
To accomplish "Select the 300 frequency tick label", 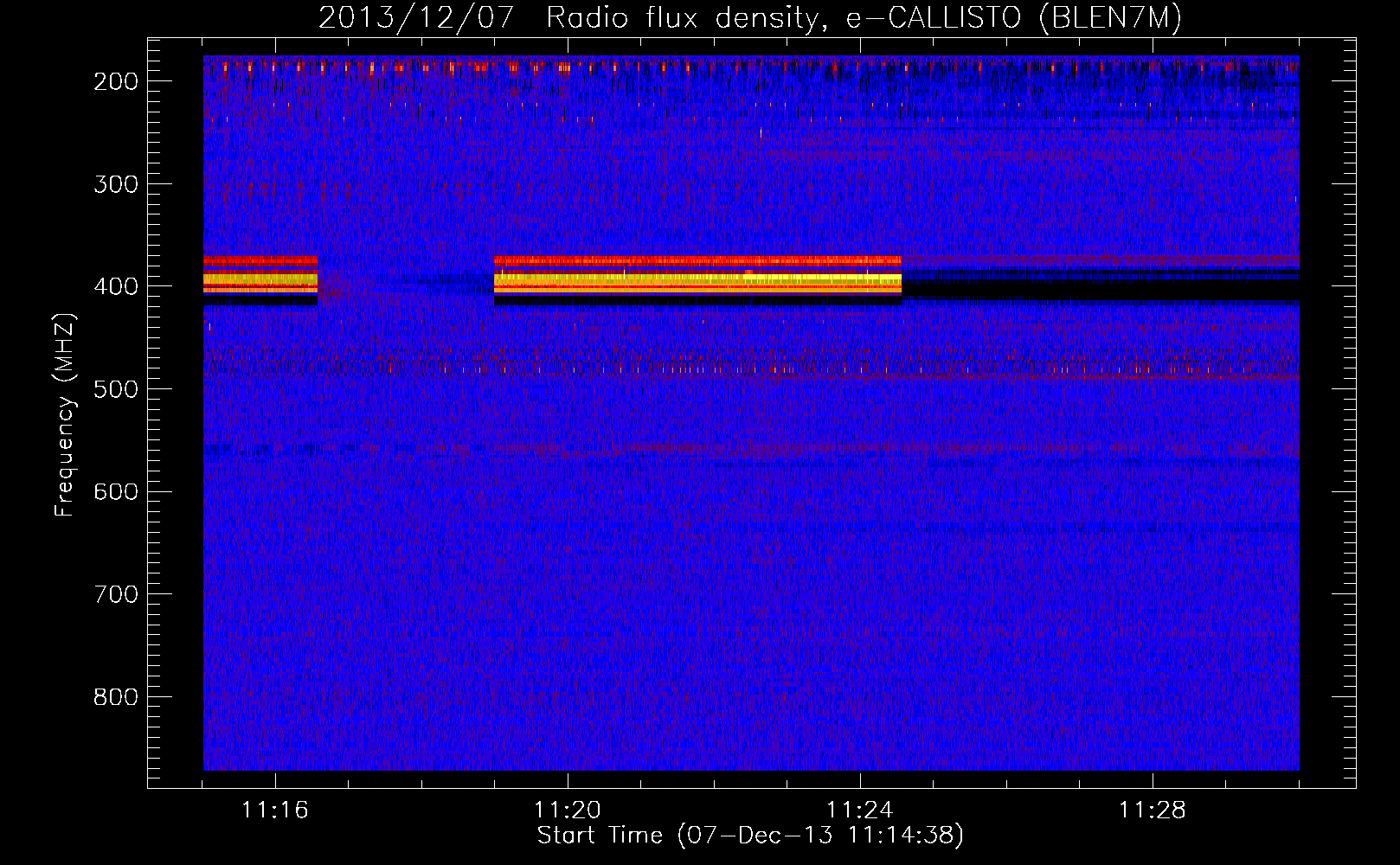I will pyautogui.click(x=116, y=184).
